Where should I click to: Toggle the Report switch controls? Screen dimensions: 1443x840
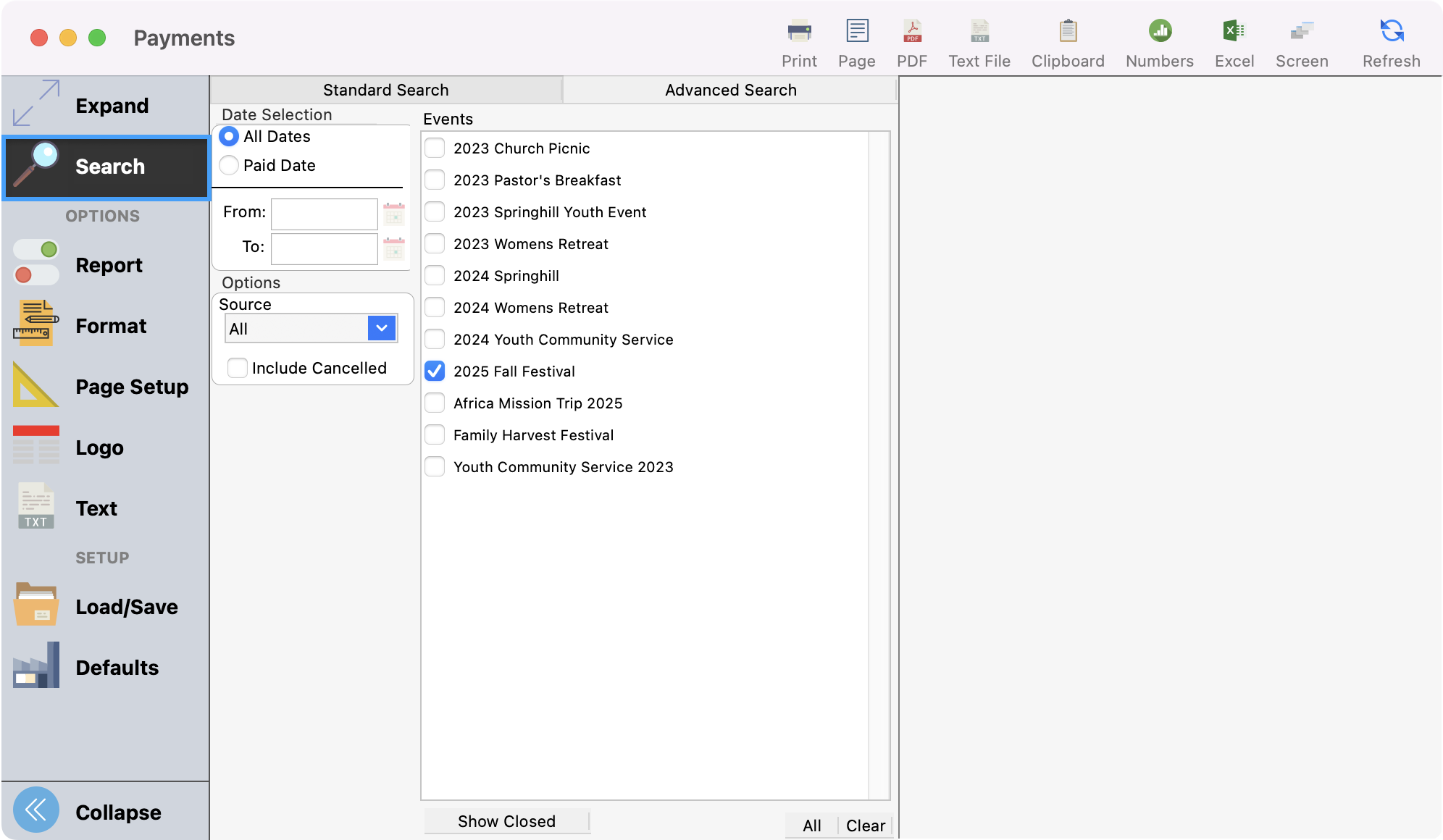(35, 265)
